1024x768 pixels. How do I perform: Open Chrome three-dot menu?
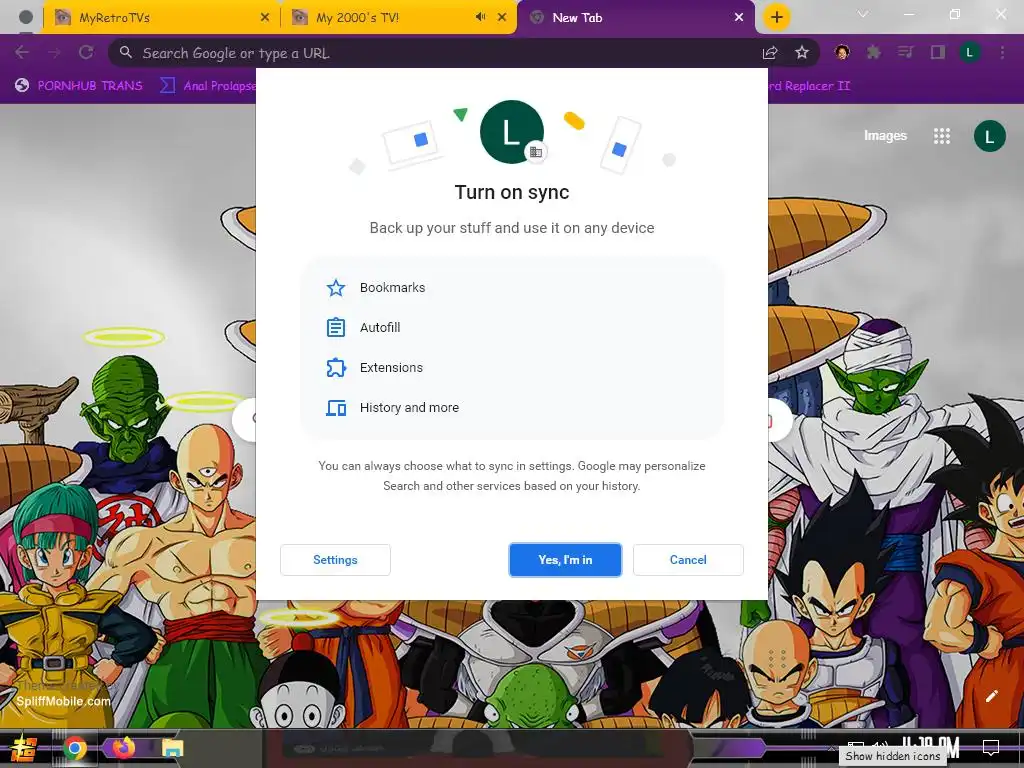[x=1002, y=53]
